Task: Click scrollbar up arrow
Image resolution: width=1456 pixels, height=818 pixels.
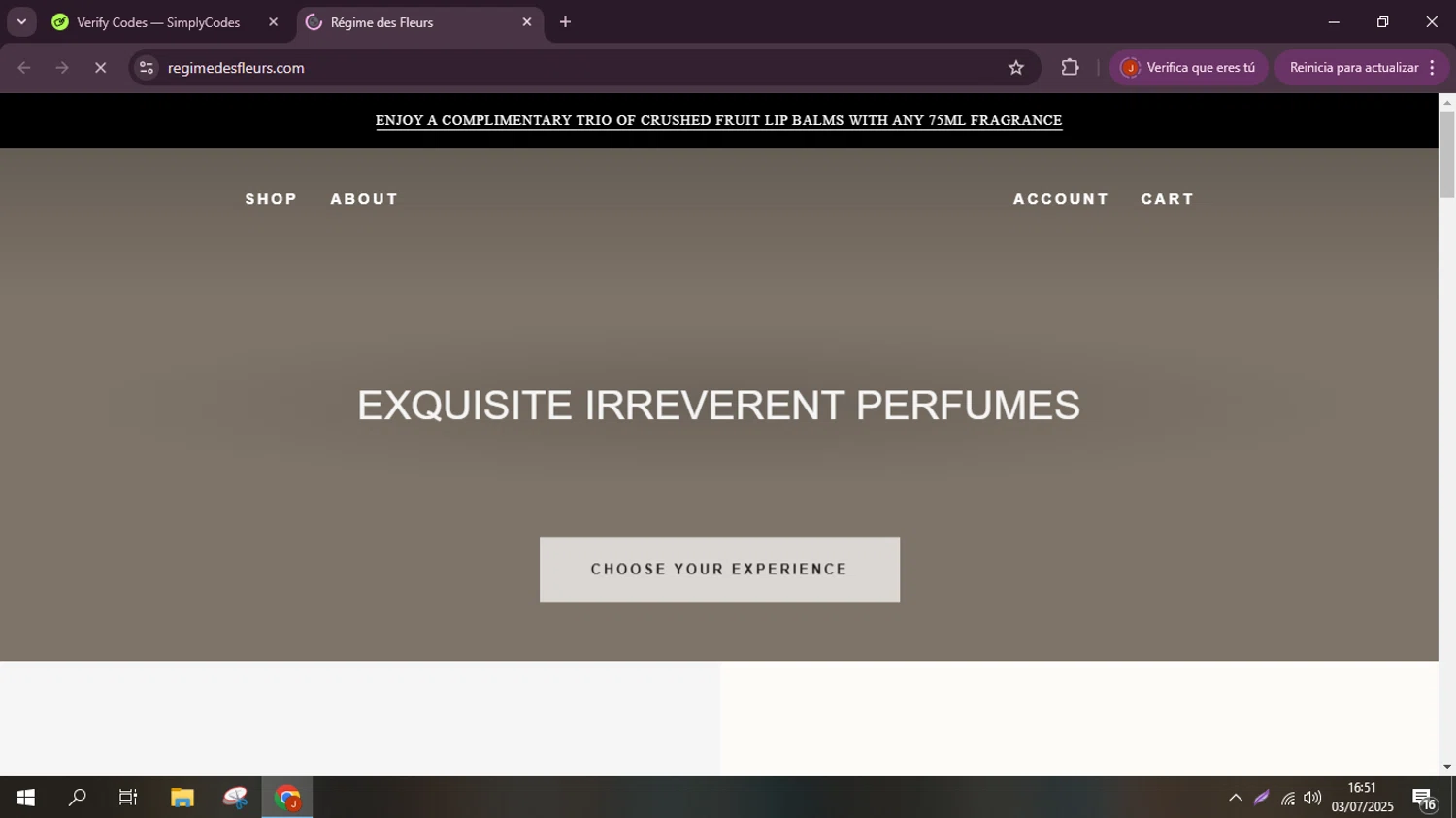Action: 1446,101
